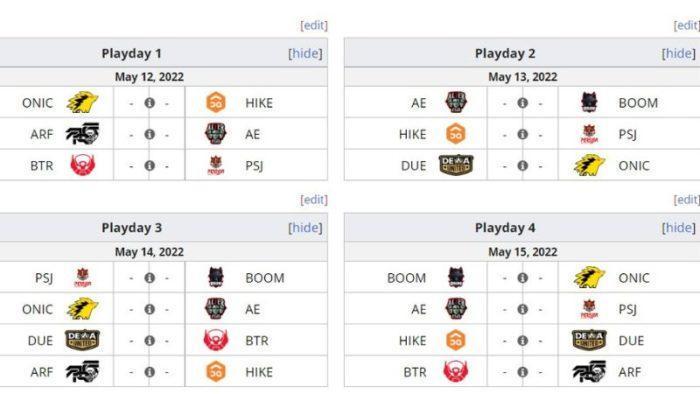
Task: Click BOOM logo in Playday 2 first match
Action: tap(589, 103)
